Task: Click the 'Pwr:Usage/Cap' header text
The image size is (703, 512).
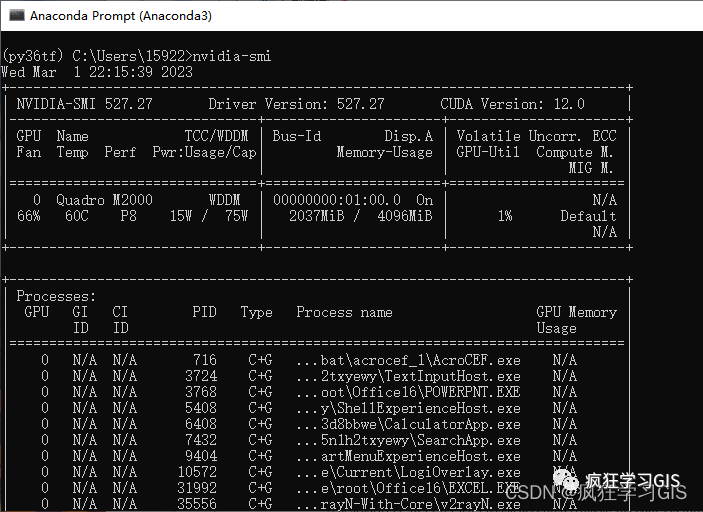Action: (204, 152)
